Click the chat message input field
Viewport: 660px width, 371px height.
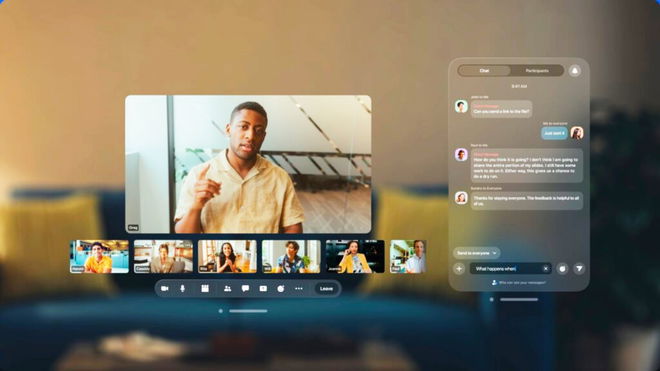[510, 269]
